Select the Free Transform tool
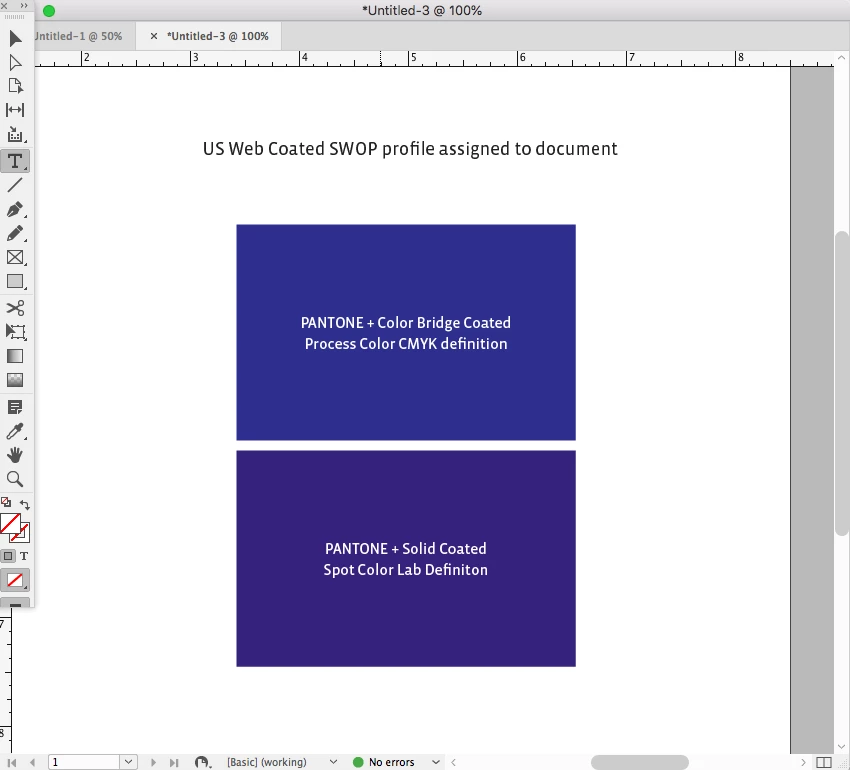The height and width of the screenshot is (770, 850). pos(15,332)
